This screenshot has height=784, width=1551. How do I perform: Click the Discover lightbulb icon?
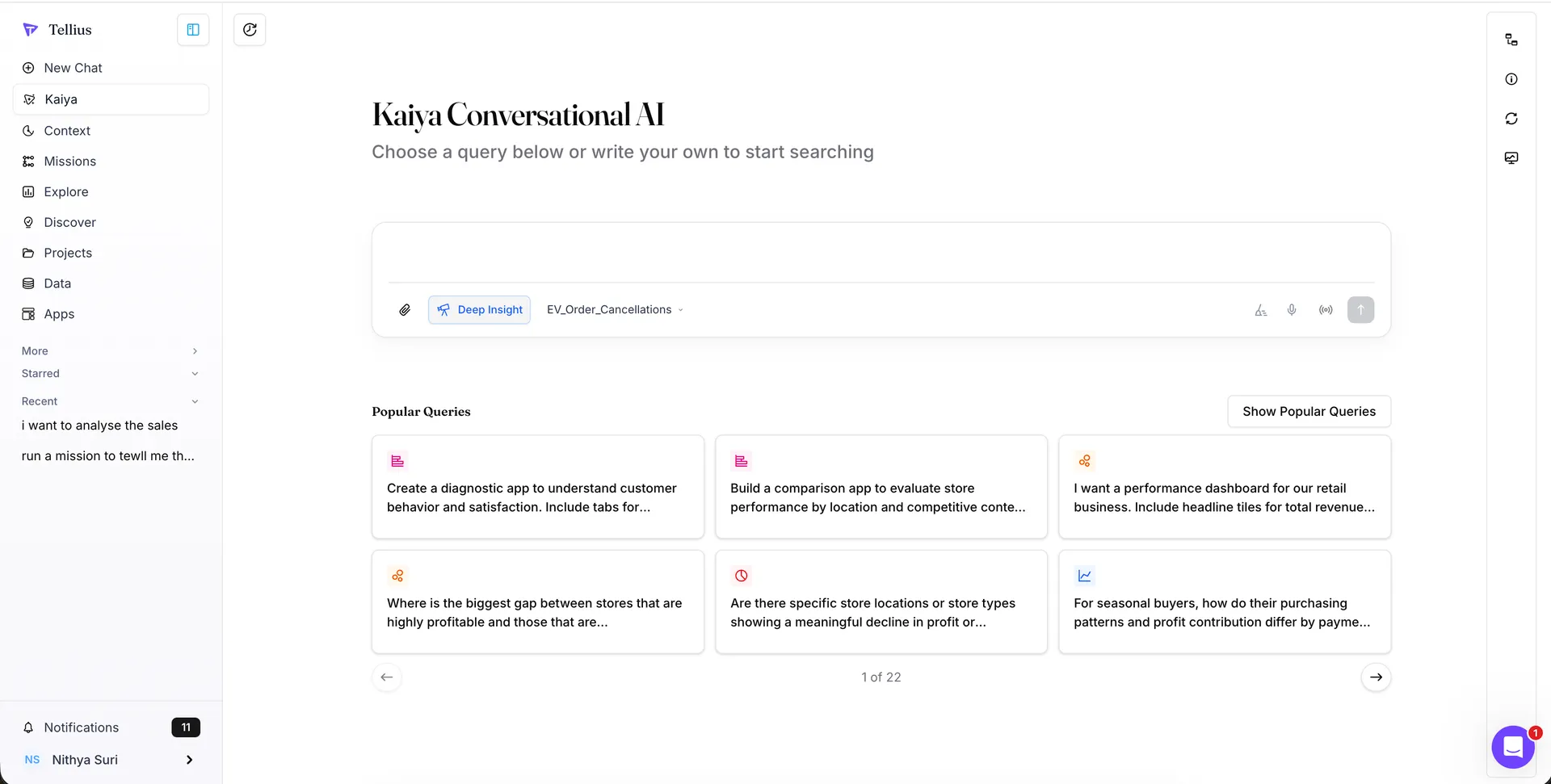[28, 223]
